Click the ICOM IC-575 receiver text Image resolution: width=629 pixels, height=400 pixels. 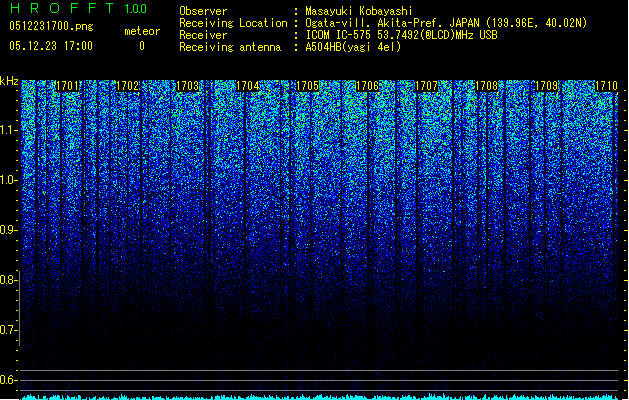401,35
